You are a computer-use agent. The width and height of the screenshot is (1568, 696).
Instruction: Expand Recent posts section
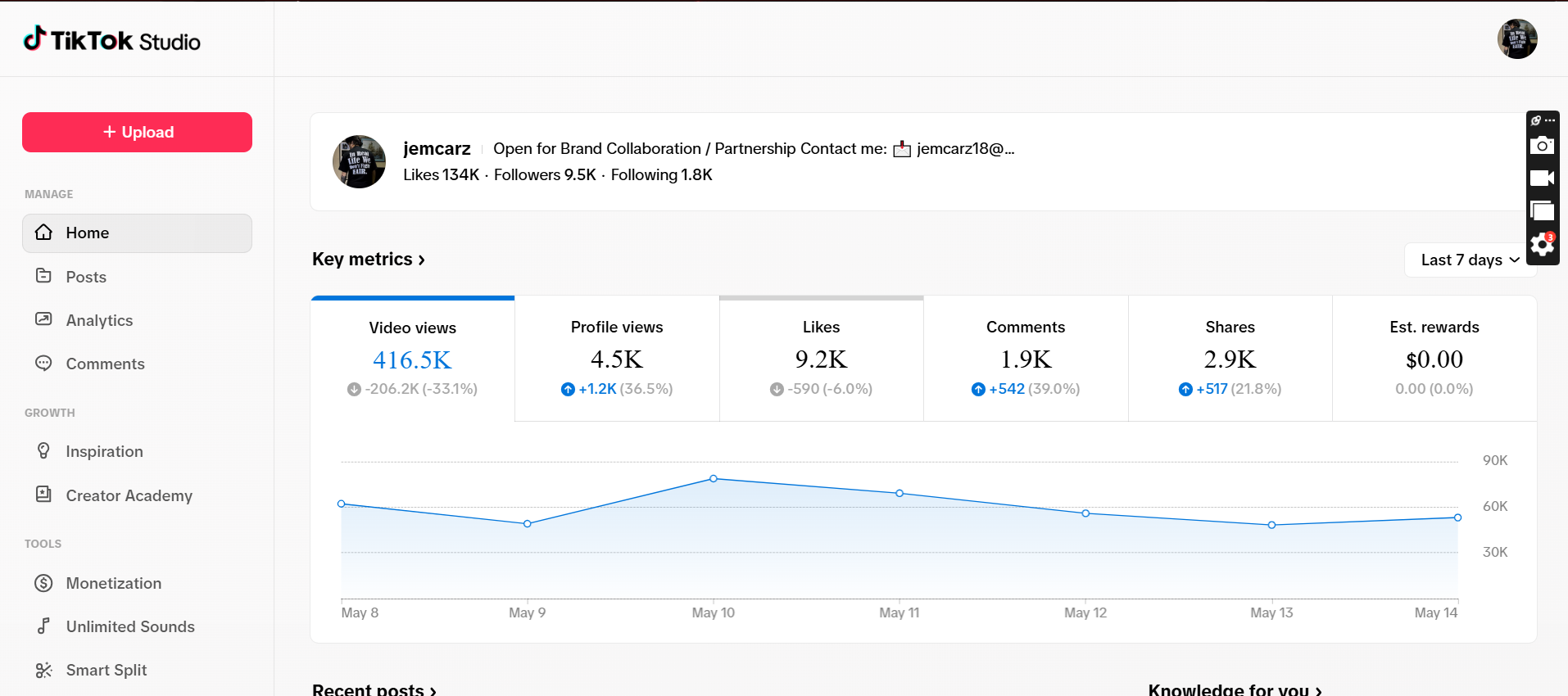374,689
